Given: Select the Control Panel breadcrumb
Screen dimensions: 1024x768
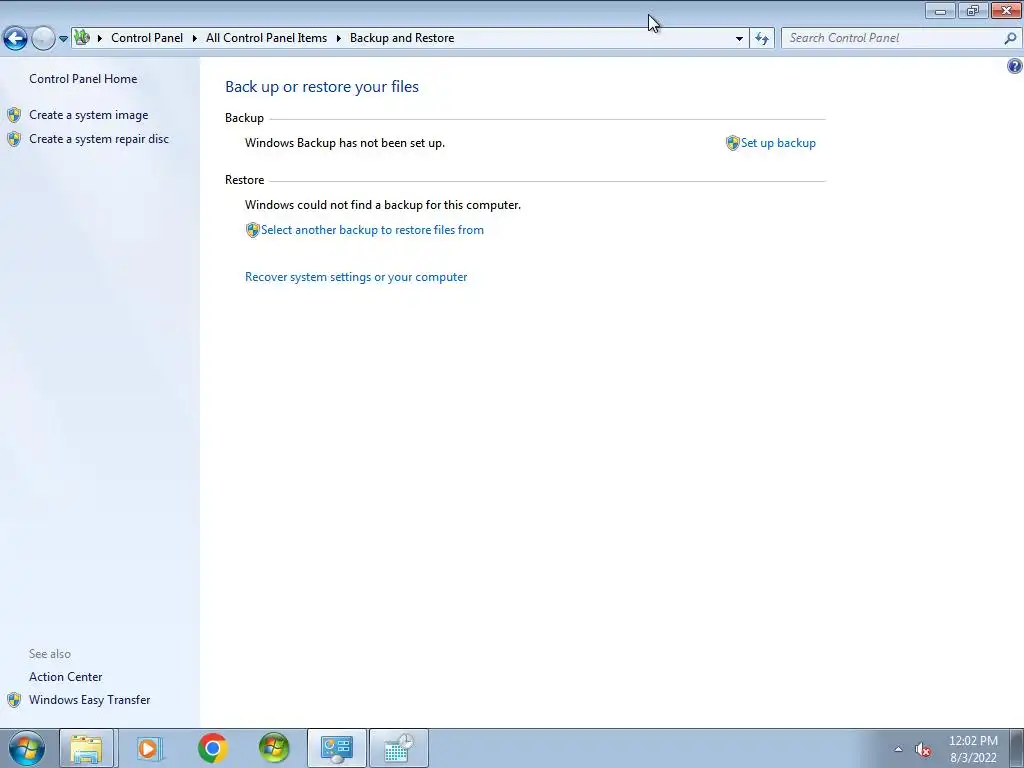Looking at the screenshot, I should (x=147, y=38).
